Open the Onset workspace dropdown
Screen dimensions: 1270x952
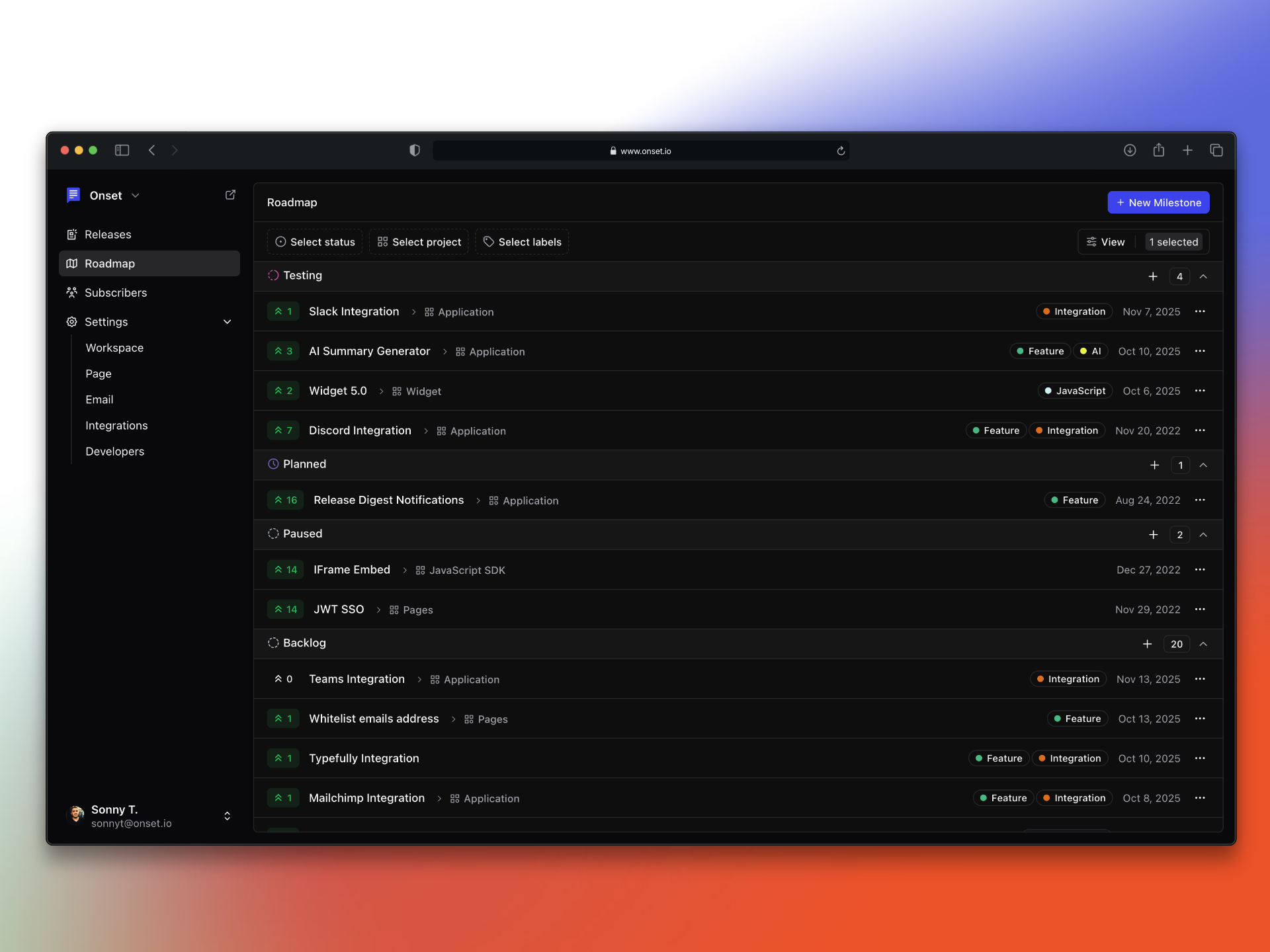pos(136,195)
